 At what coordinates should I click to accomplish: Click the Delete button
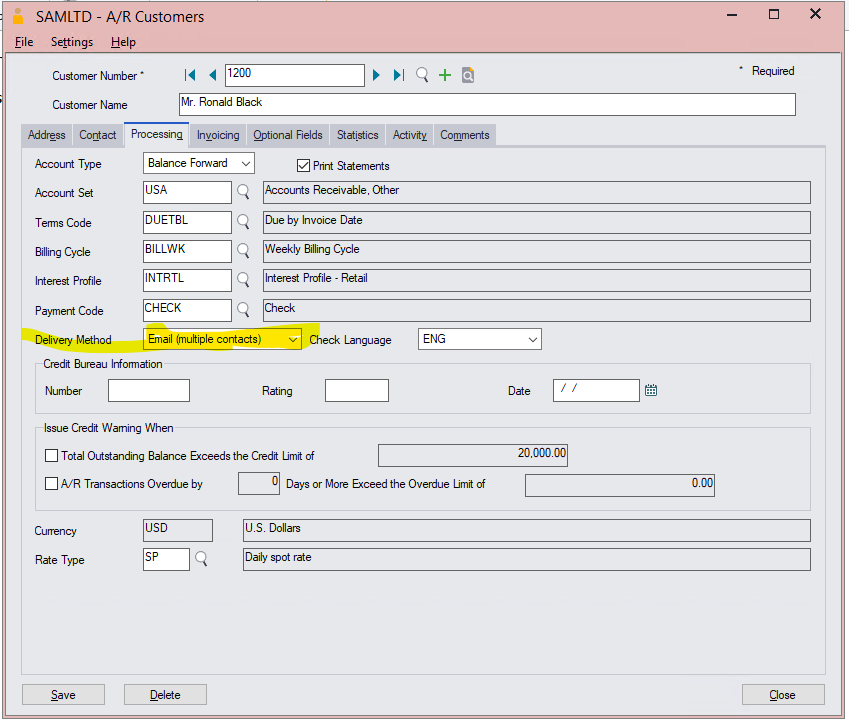(x=165, y=695)
